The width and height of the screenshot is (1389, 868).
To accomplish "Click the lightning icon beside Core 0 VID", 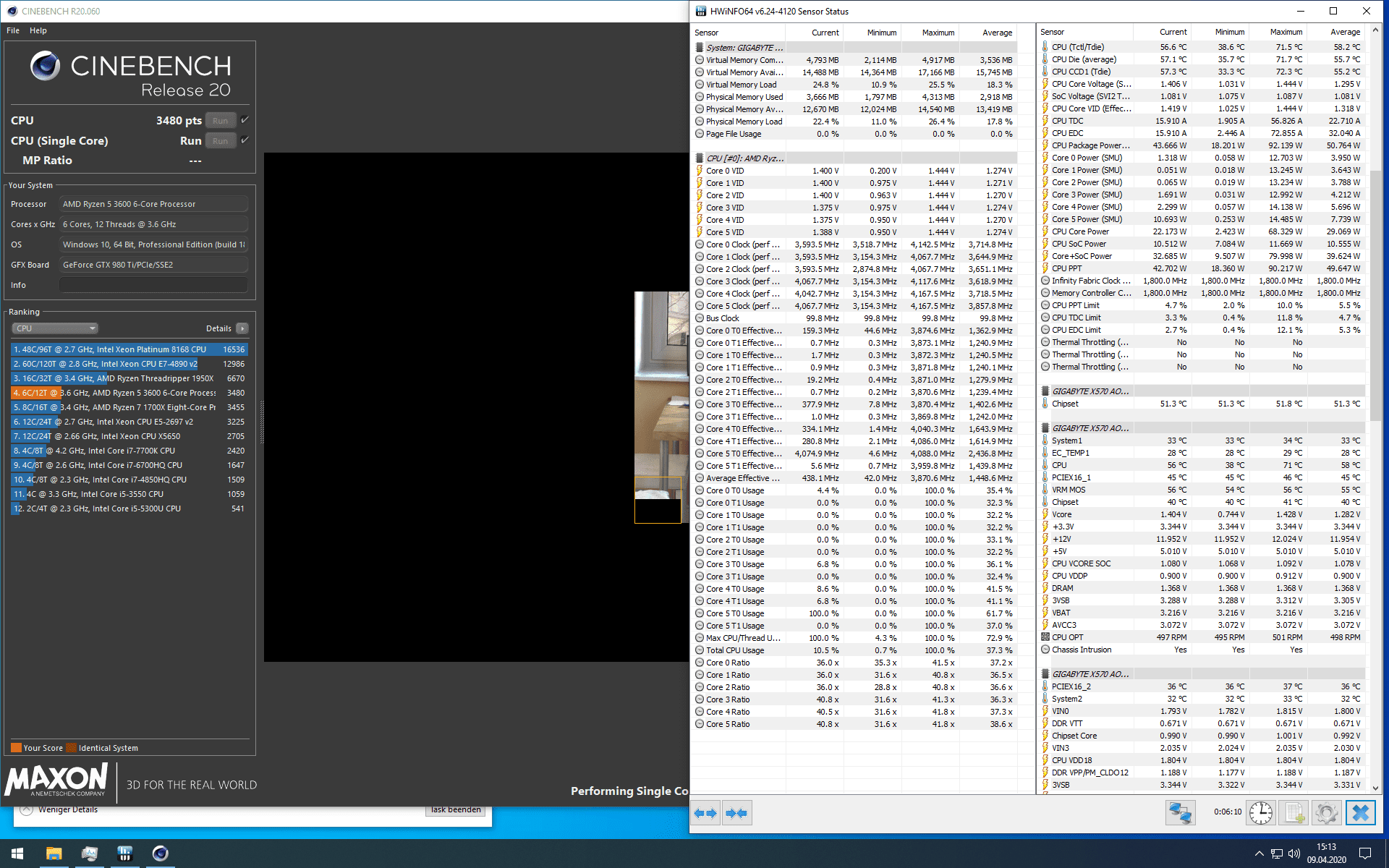I will [700, 171].
